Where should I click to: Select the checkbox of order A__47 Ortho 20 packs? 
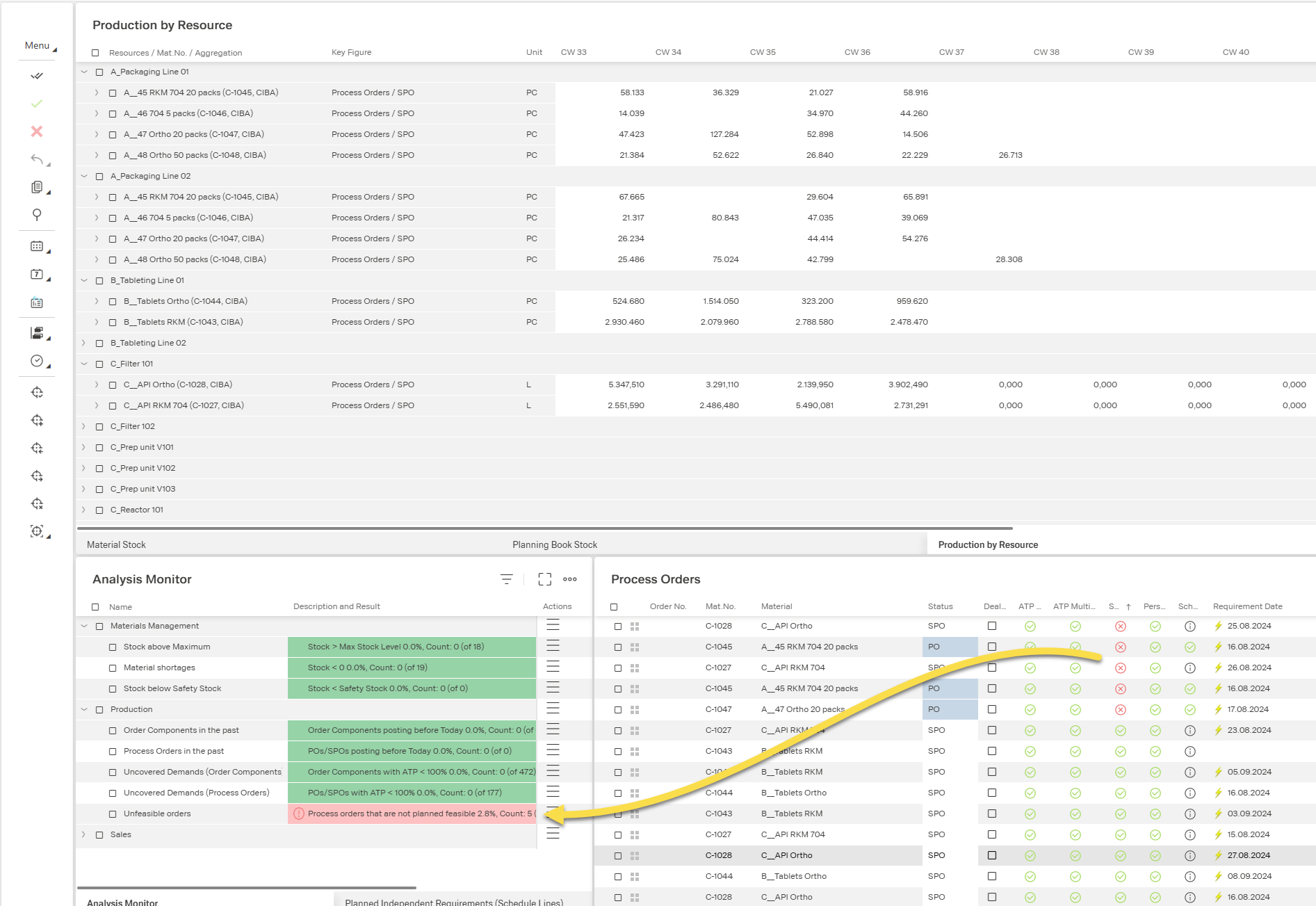coord(618,710)
